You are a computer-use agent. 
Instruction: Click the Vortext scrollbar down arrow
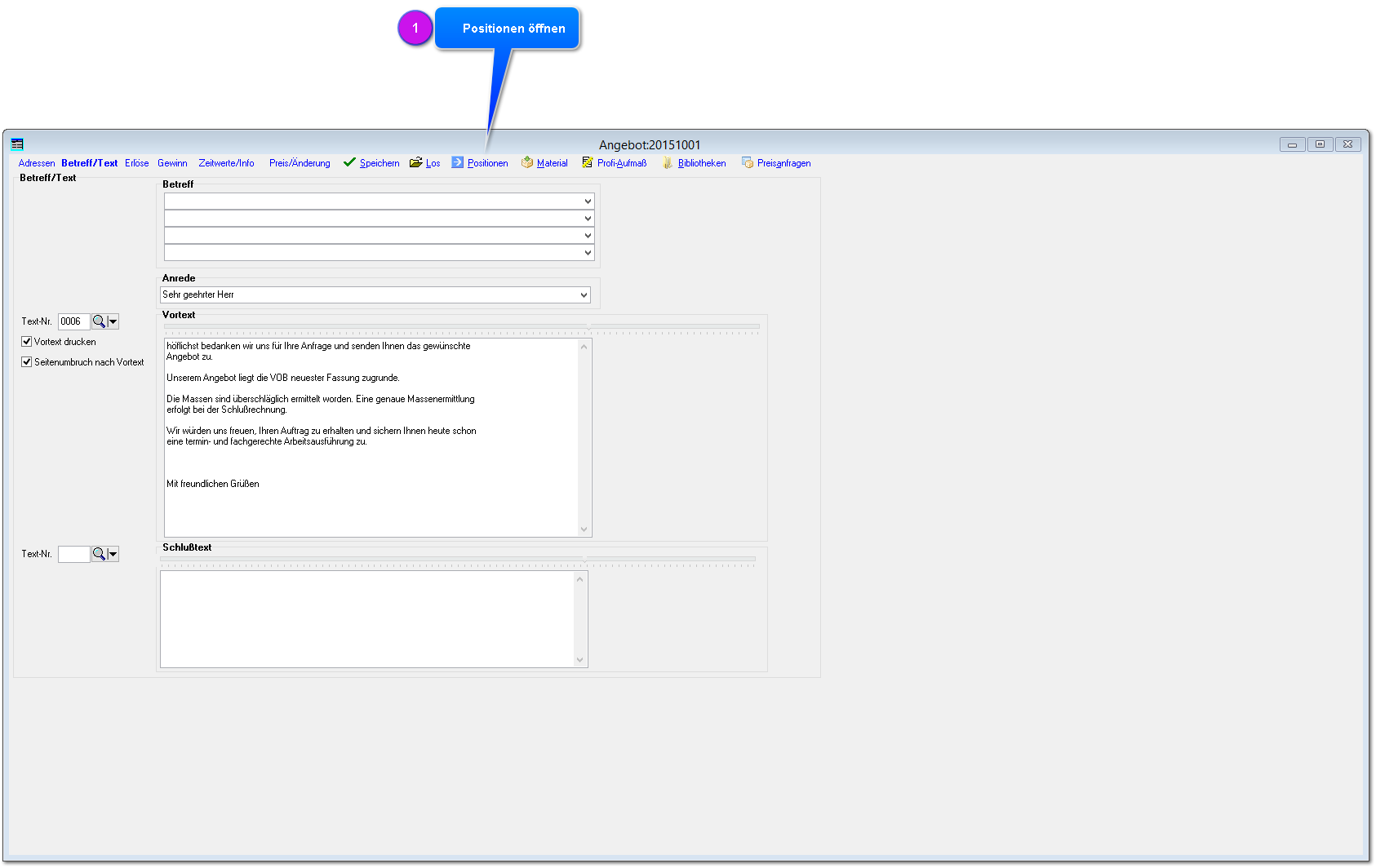click(584, 529)
